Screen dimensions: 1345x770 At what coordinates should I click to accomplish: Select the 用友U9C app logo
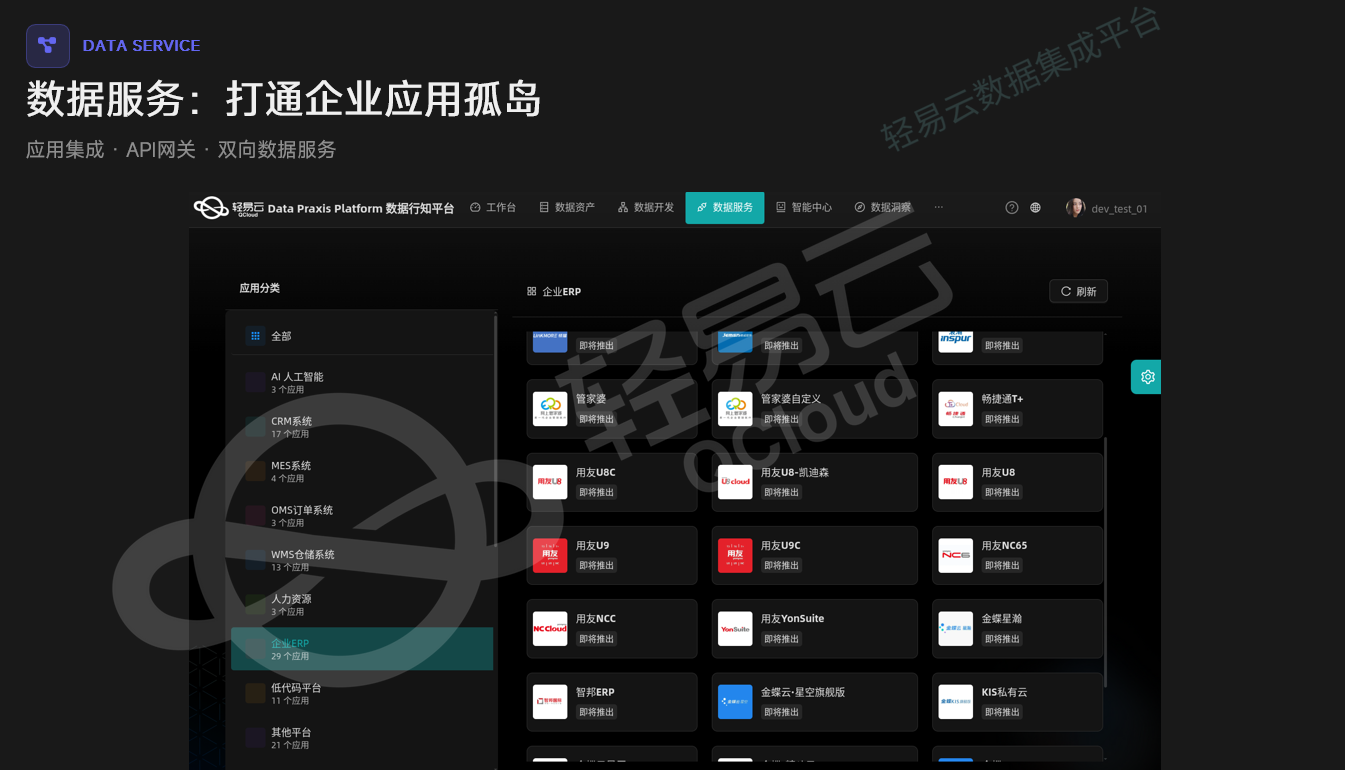pos(735,556)
